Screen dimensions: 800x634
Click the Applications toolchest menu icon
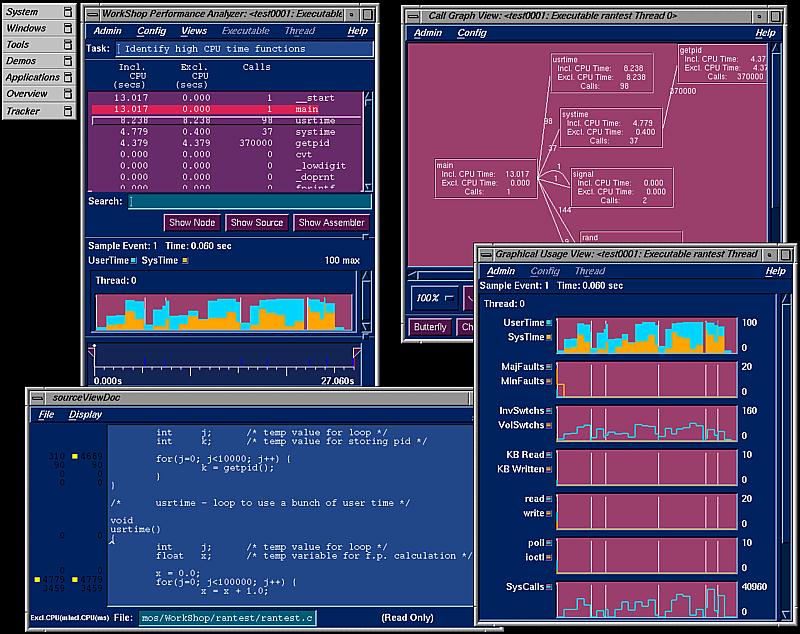tap(68, 77)
